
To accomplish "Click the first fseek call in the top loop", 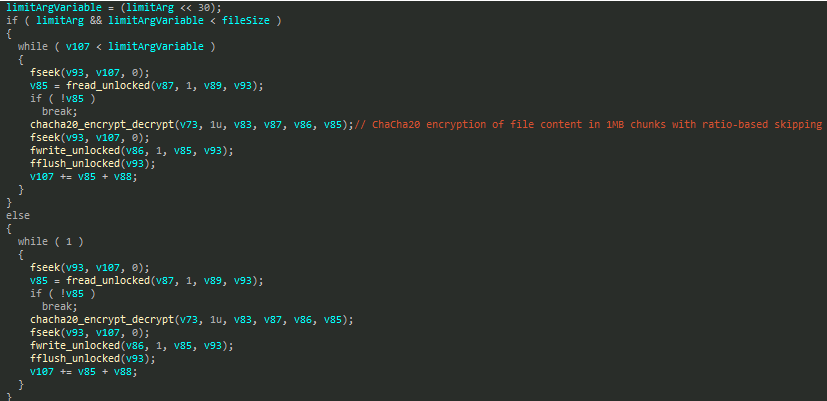I will pyautogui.click(x=45, y=72).
